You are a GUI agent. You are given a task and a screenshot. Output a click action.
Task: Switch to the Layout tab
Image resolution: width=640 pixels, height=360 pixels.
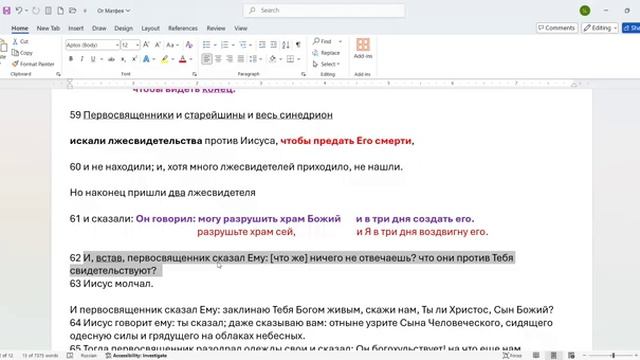point(150,28)
